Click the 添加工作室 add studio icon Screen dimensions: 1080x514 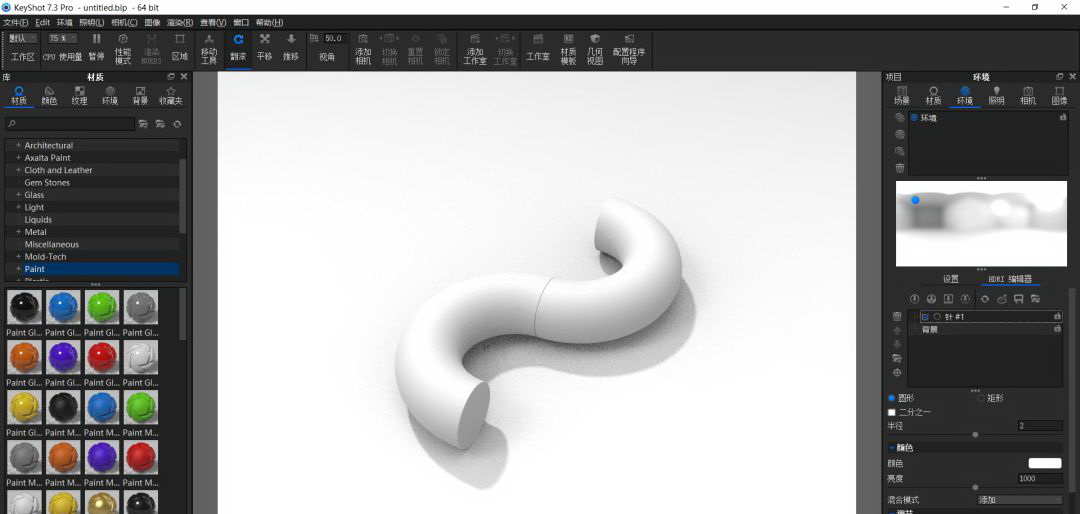point(475,39)
